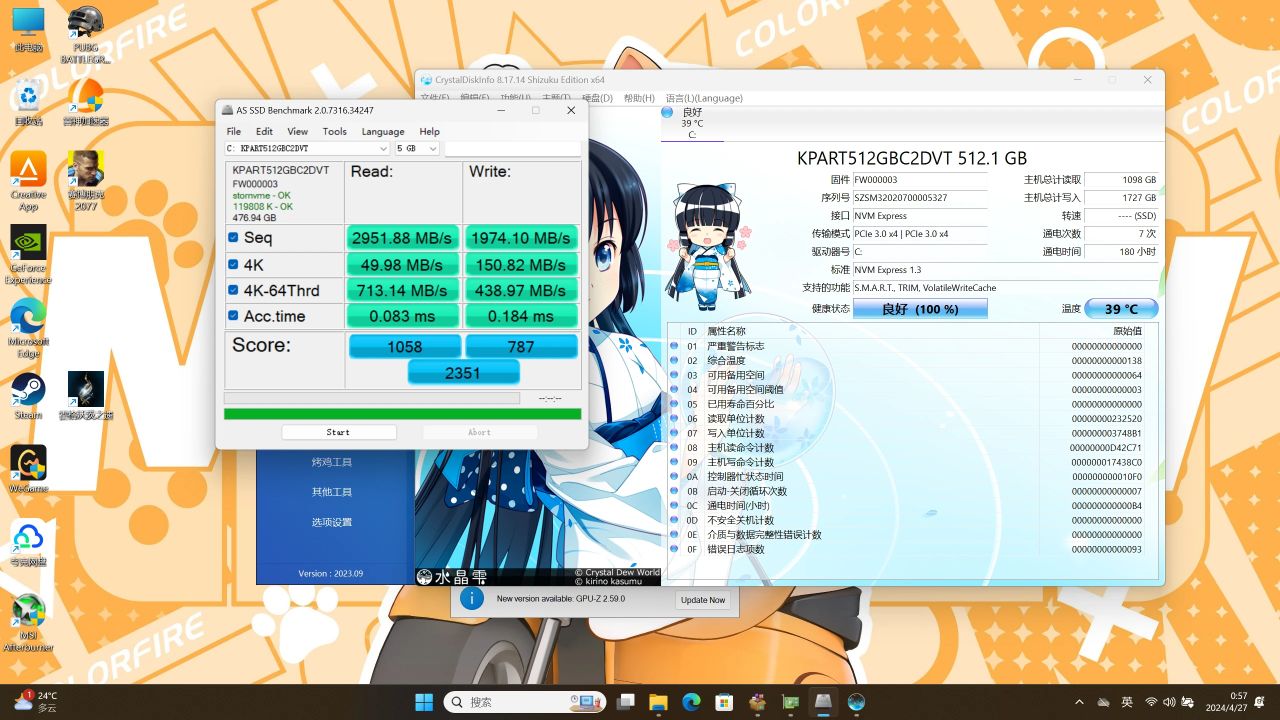Open the Windows Start menu
Screen dimensions: 1280x720
[x=424, y=702]
